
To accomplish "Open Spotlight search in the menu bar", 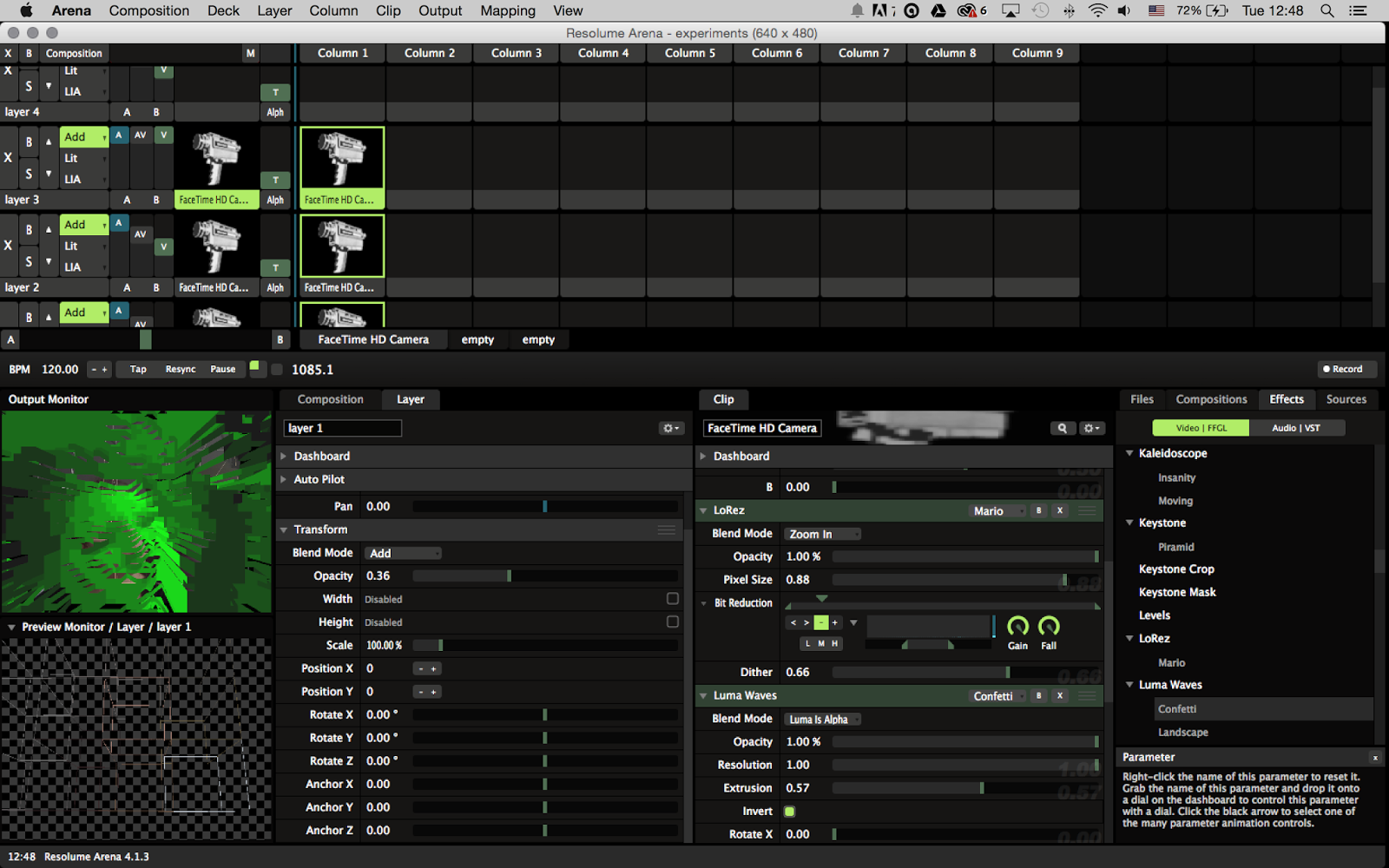I will pyautogui.click(x=1327, y=10).
